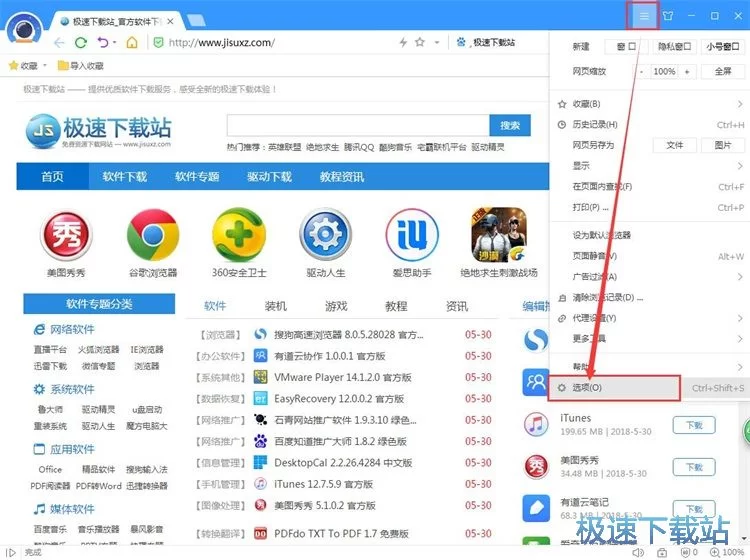750x560 pixels.
Task: Increase page zoom with plus button
Action: click(x=688, y=72)
